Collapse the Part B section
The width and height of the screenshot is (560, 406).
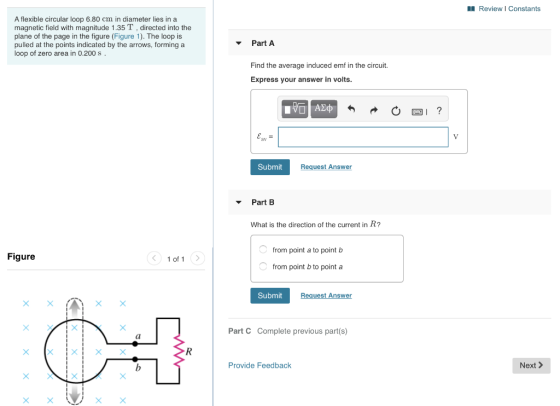[x=239, y=202]
